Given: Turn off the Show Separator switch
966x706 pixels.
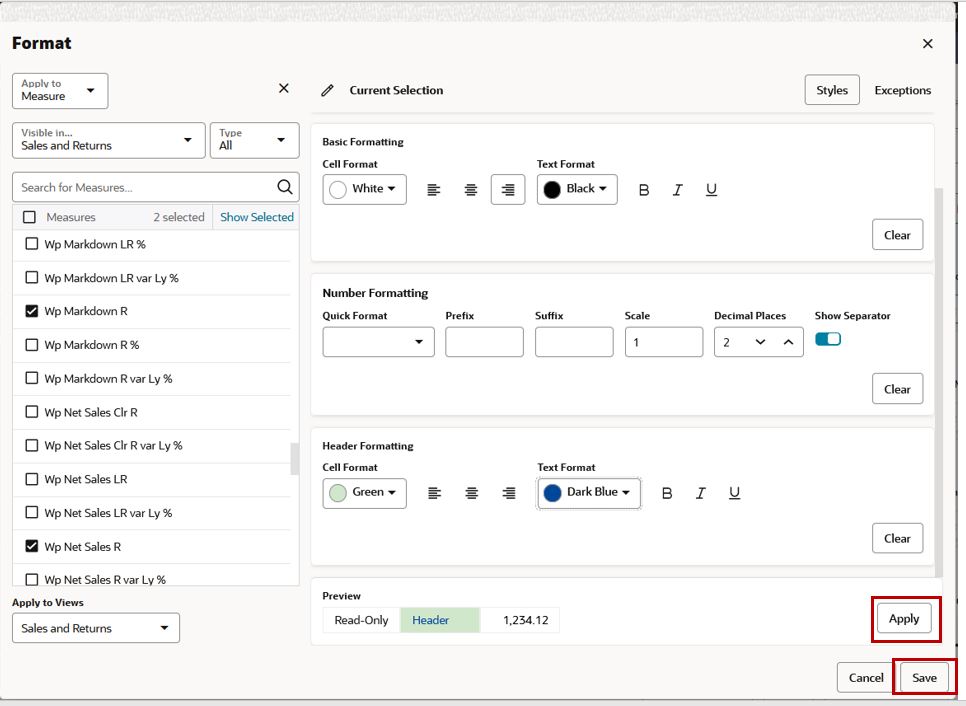Looking at the screenshot, I should tap(827, 339).
